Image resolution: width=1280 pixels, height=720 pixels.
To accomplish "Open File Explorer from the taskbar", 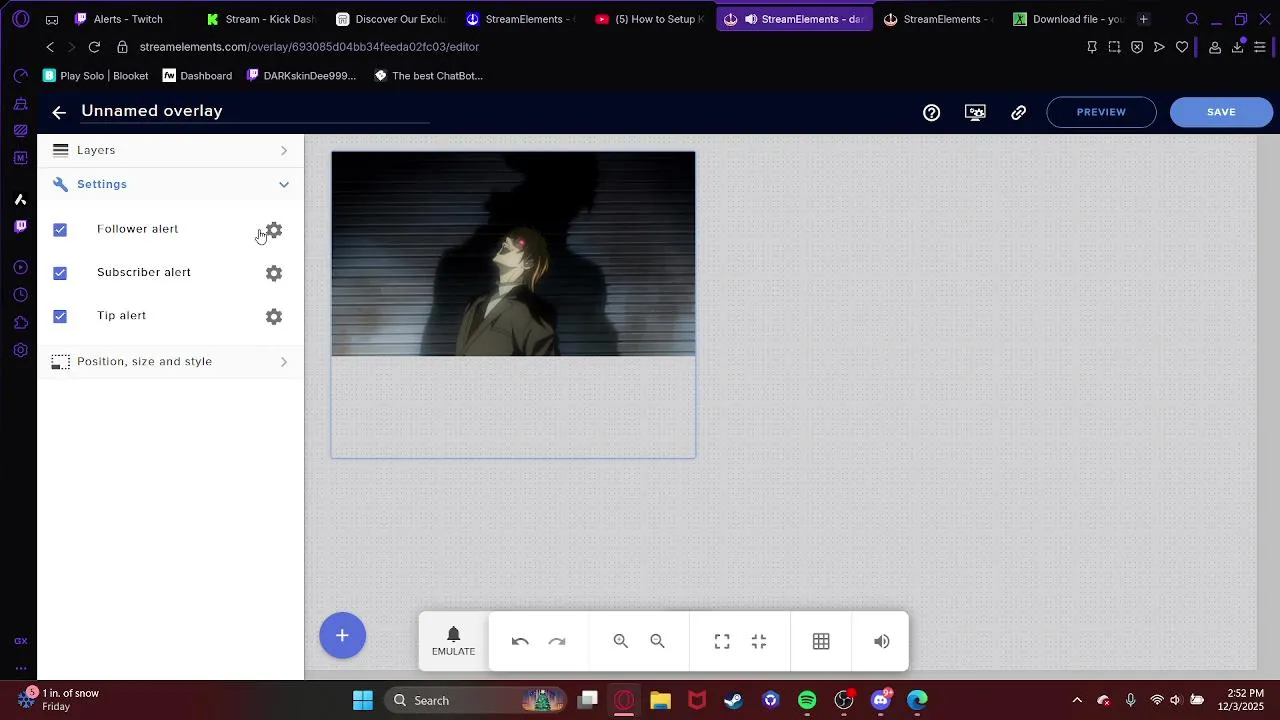I will [x=660, y=700].
